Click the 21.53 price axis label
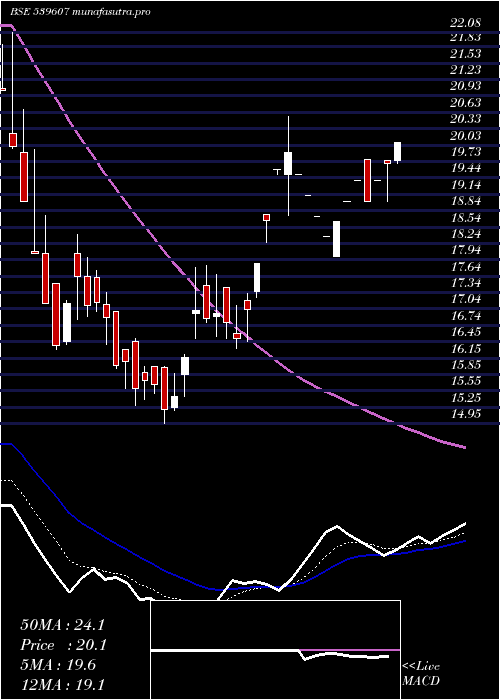This screenshot has width=500, height=700. [466, 54]
